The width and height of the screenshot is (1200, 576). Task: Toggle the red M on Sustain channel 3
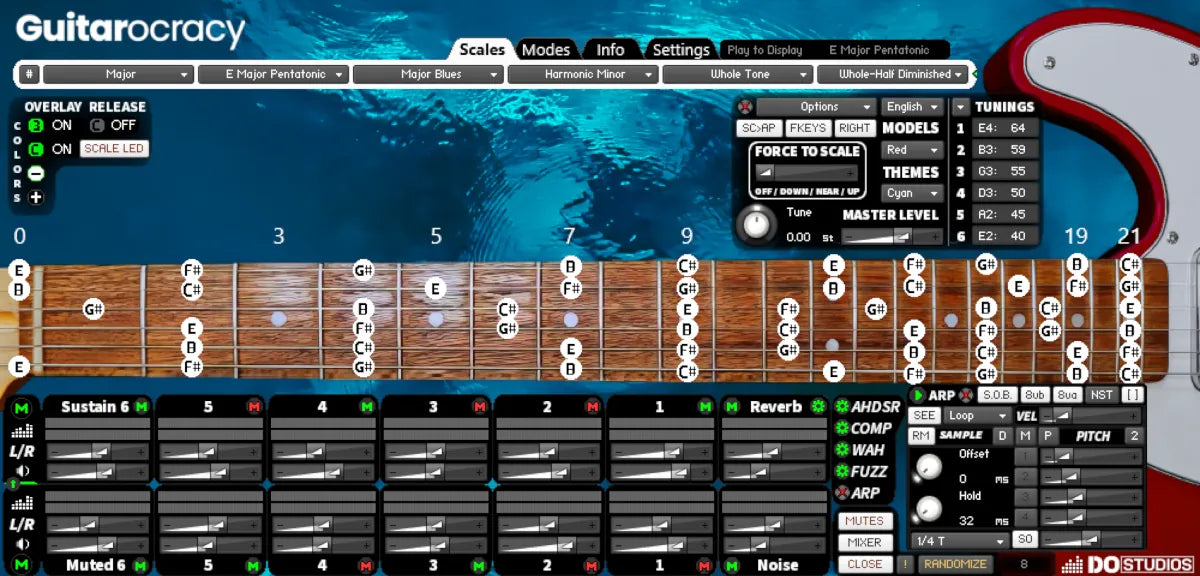click(x=480, y=407)
